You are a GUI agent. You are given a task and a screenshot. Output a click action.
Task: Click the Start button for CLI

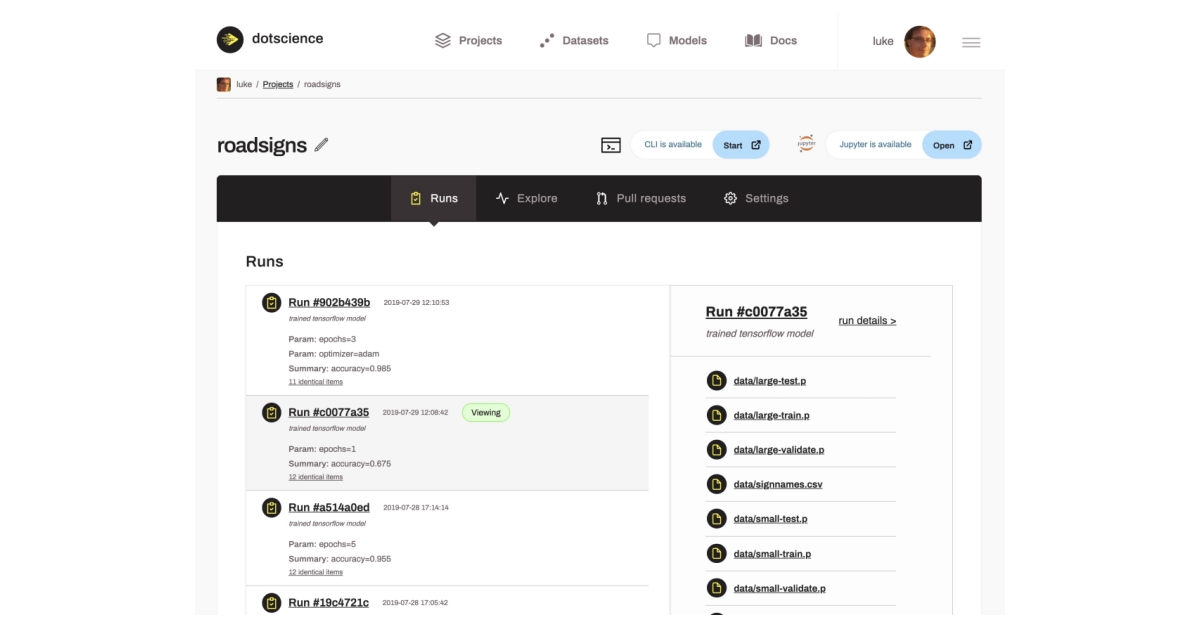741,144
